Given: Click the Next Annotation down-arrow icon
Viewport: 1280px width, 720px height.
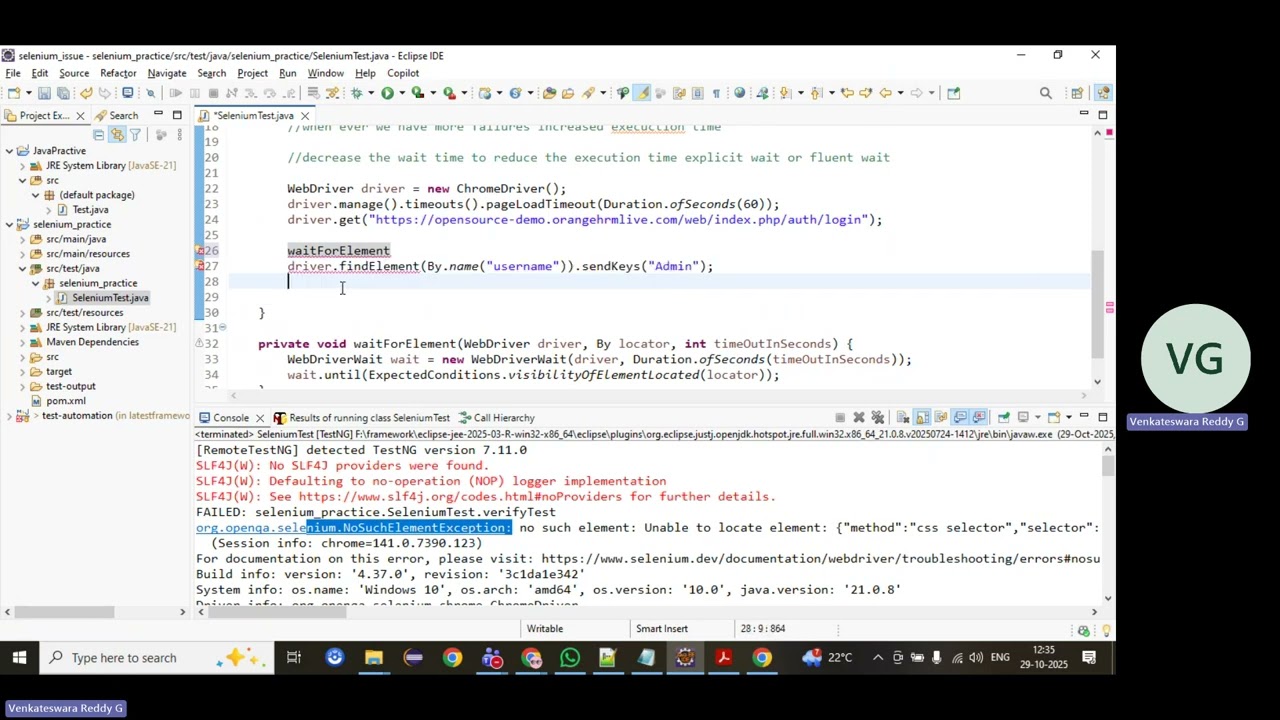Looking at the screenshot, I should click(785, 93).
